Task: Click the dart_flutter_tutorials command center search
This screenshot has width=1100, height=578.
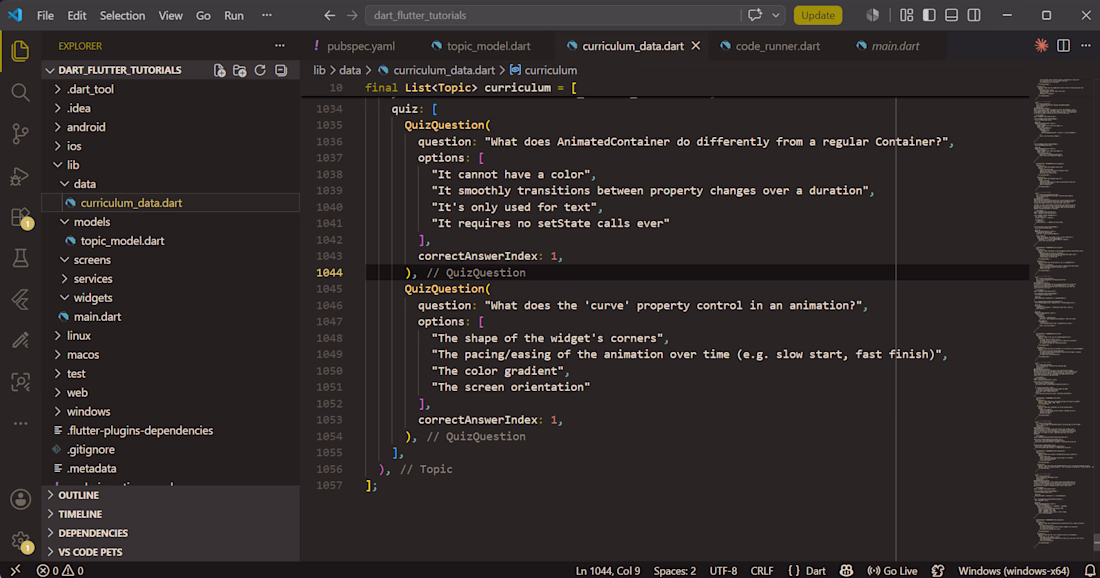Action: click(x=552, y=15)
